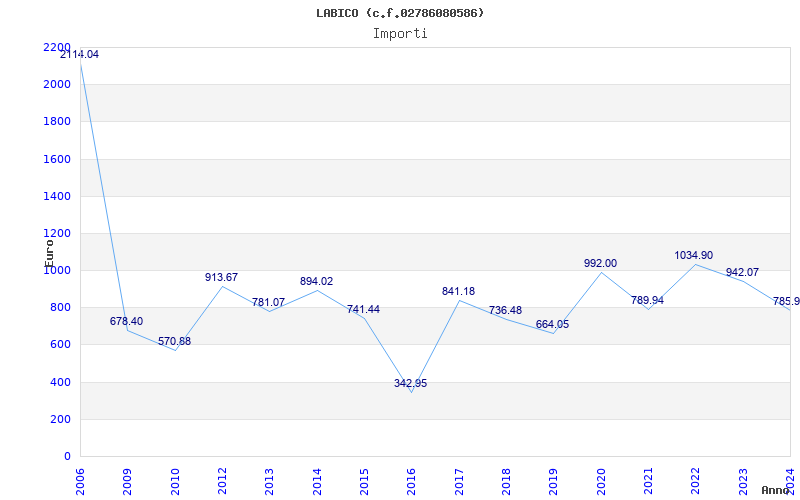800x500 pixels.
Task: Click the 2019 year tick label
Action: pyautogui.click(x=554, y=482)
